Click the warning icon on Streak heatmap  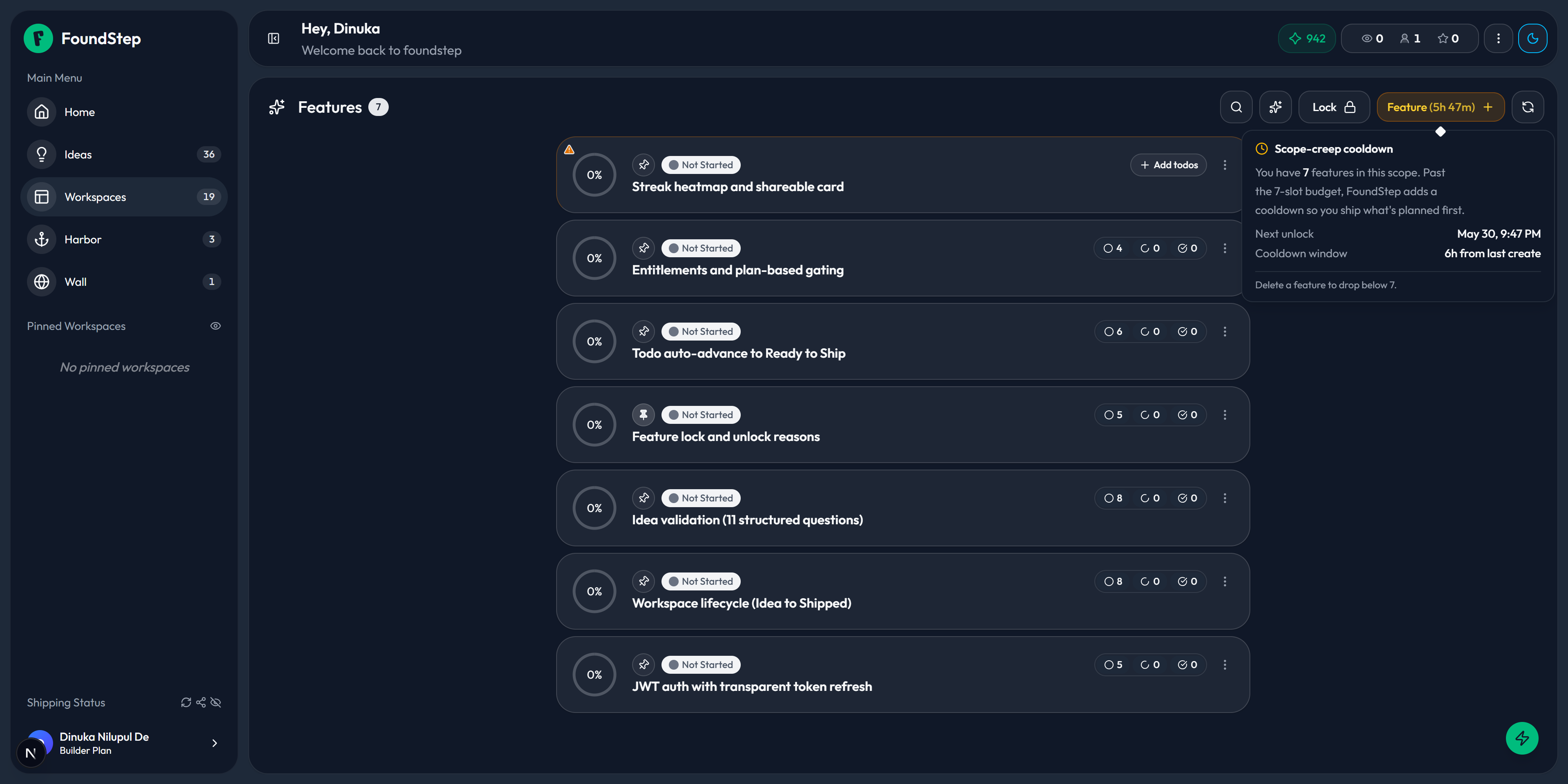pos(569,149)
